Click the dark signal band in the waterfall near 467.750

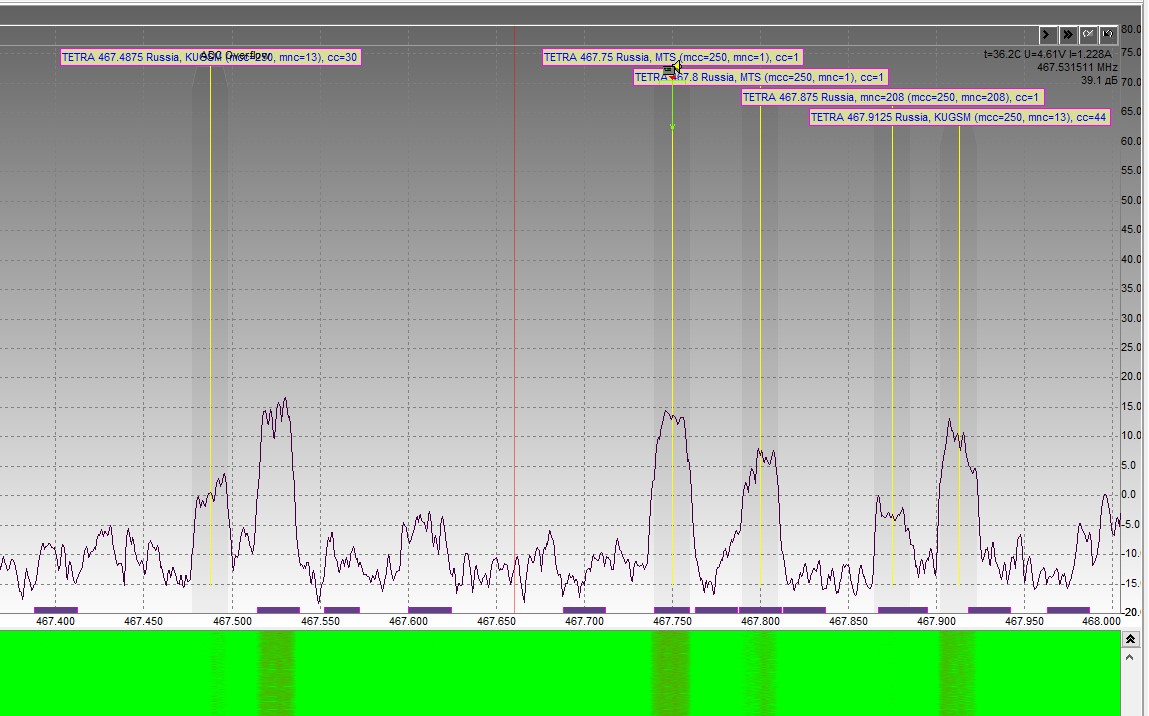(x=671, y=673)
